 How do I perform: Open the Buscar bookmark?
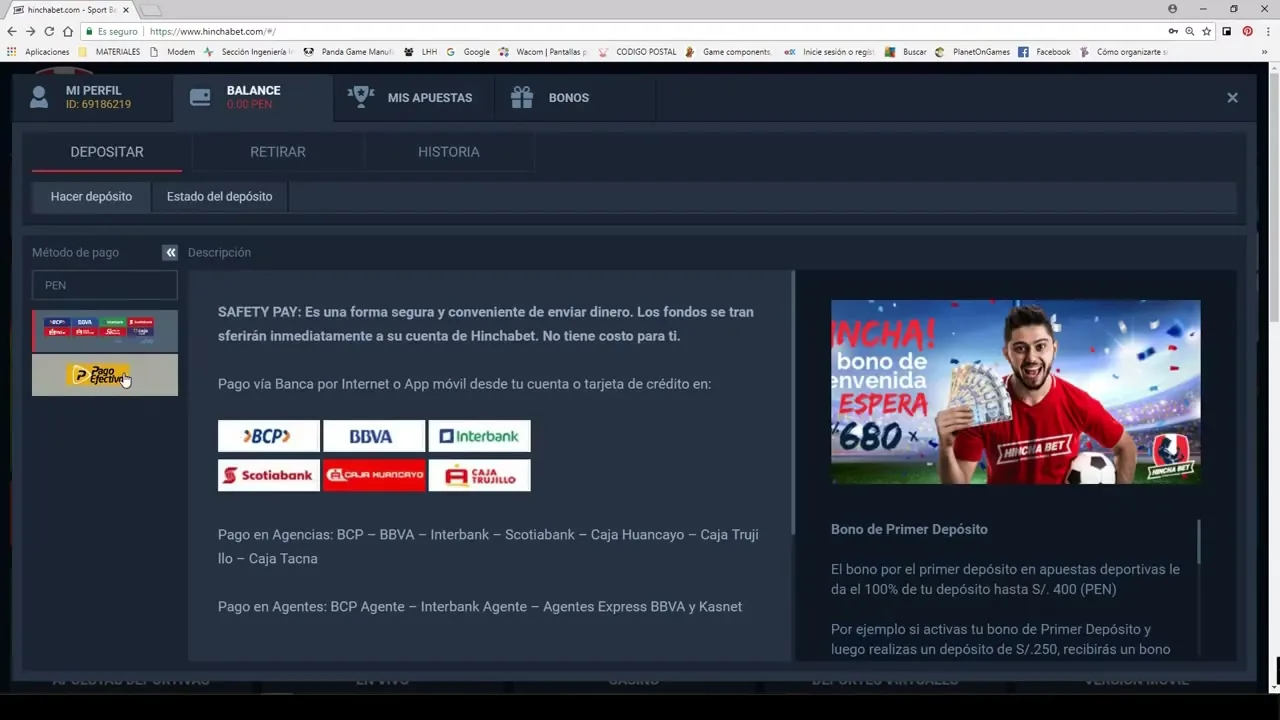pos(906,52)
